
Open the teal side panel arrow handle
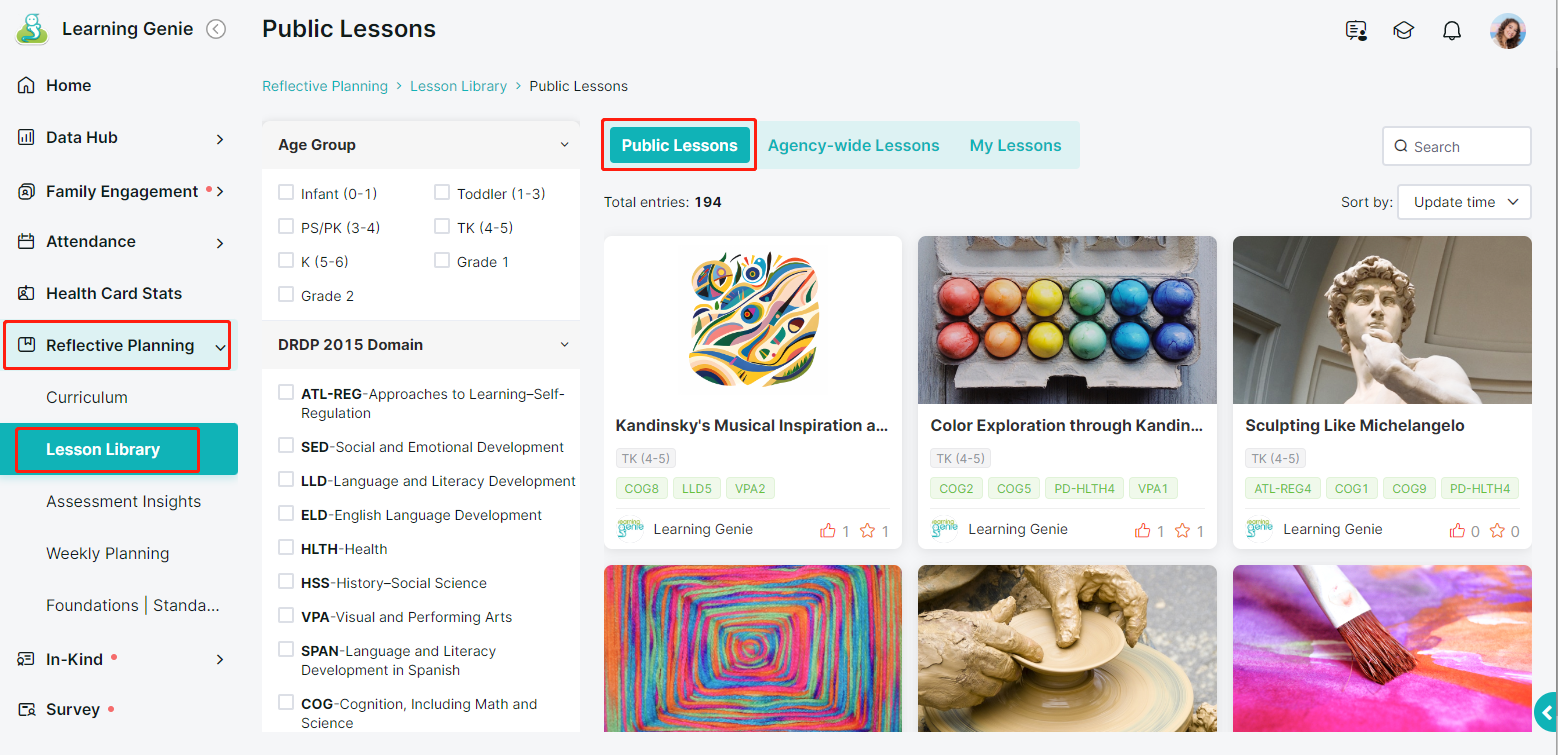pos(1546,712)
